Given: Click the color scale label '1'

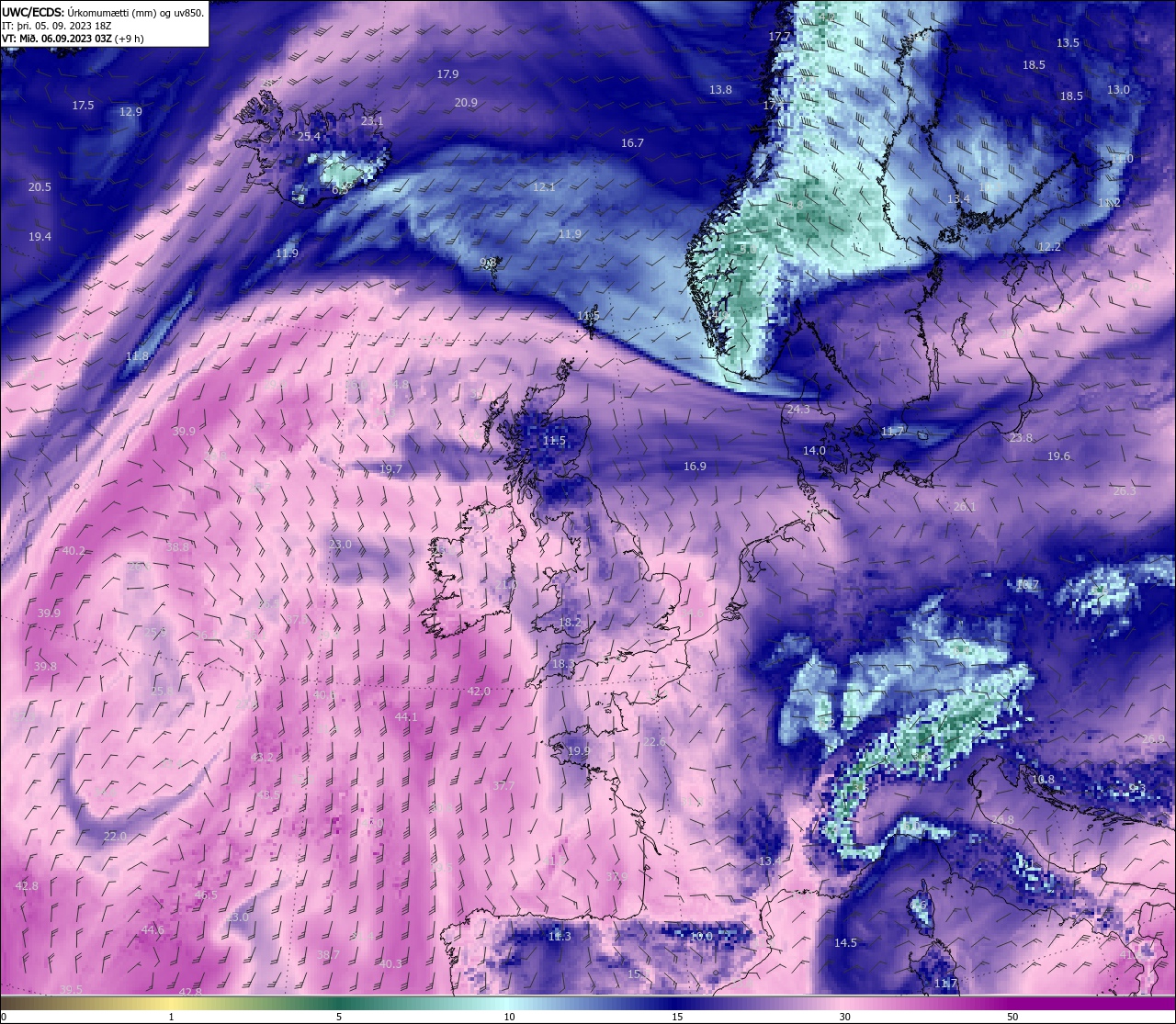Looking at the screenshot, I should [171, 1017].
